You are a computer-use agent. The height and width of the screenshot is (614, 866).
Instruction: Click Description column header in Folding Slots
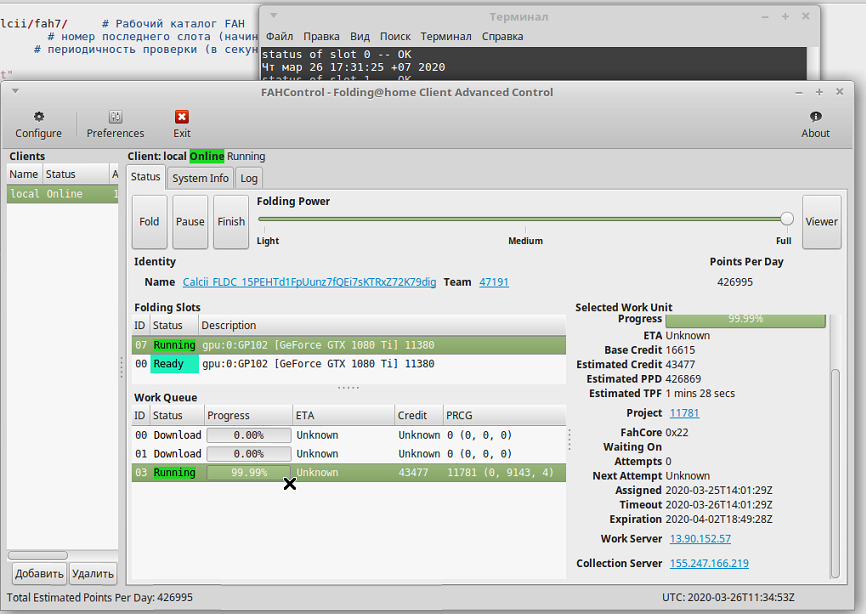coord(382,325)
